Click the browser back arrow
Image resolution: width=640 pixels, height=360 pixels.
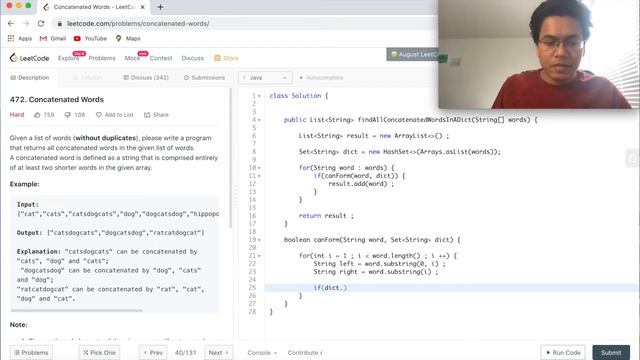(11, 24)
